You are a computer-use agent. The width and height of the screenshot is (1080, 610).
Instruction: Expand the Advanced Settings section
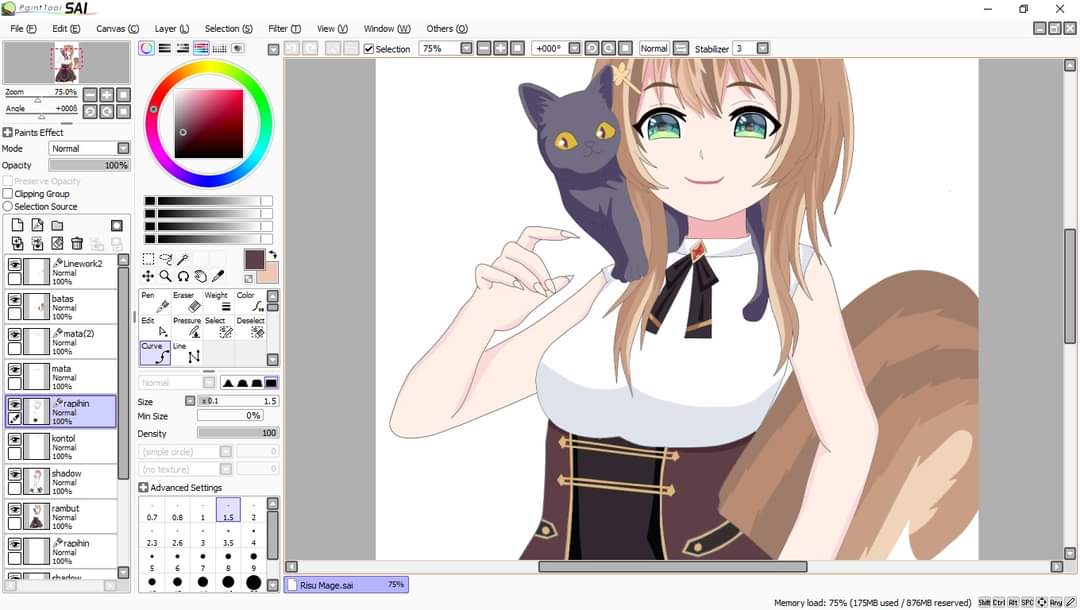(x=143, y=487)
